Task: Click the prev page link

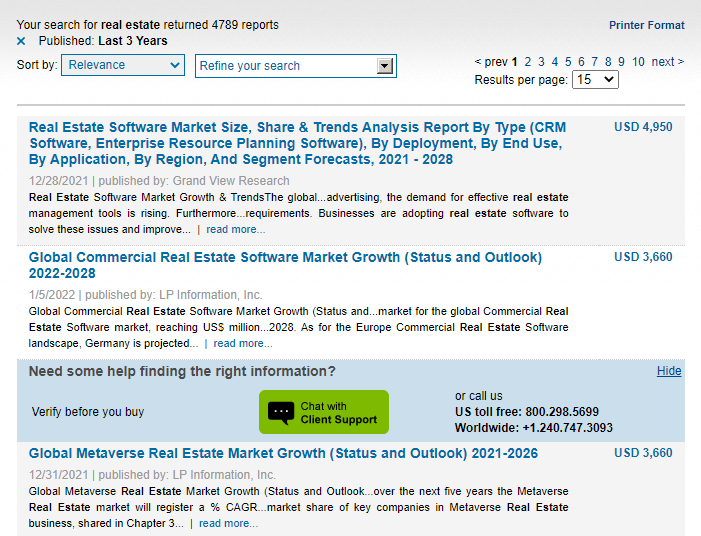Action: point(491,62)
